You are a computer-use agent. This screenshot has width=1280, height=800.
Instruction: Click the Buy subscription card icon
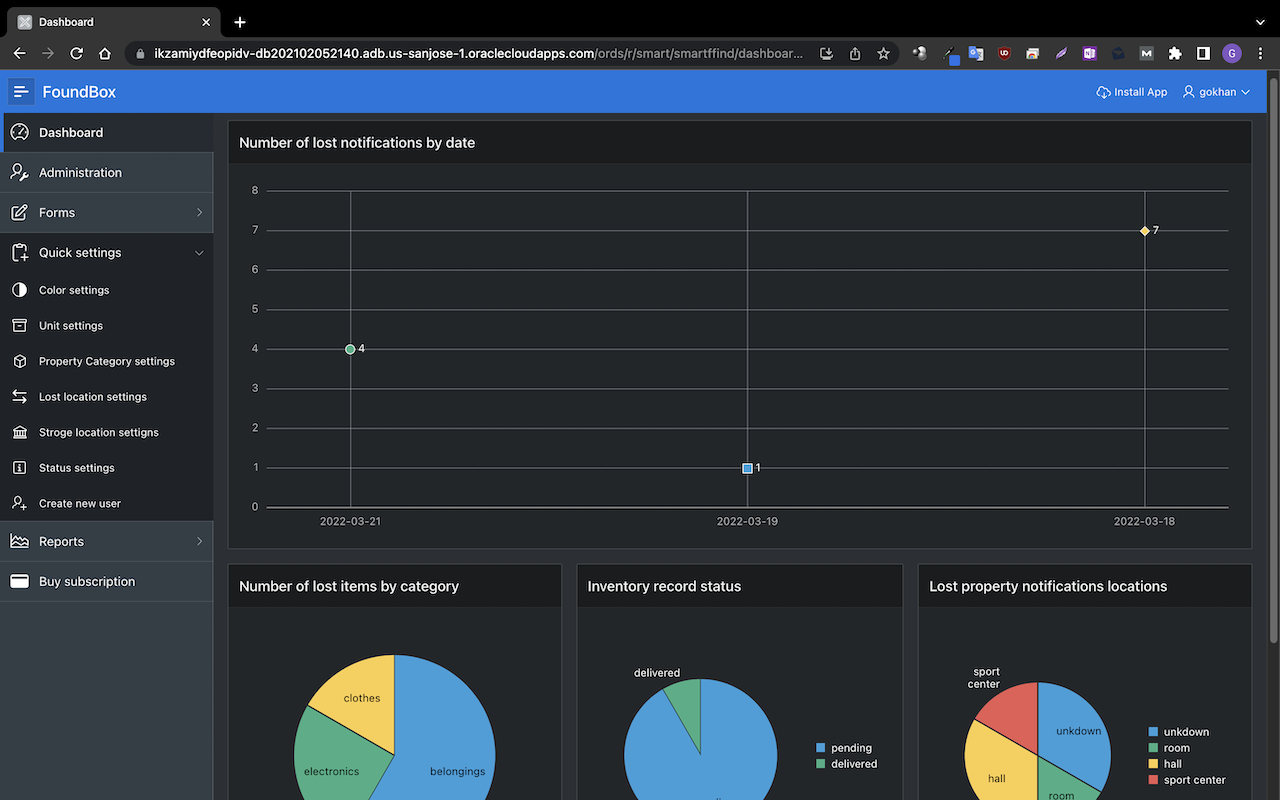[19, 582]
